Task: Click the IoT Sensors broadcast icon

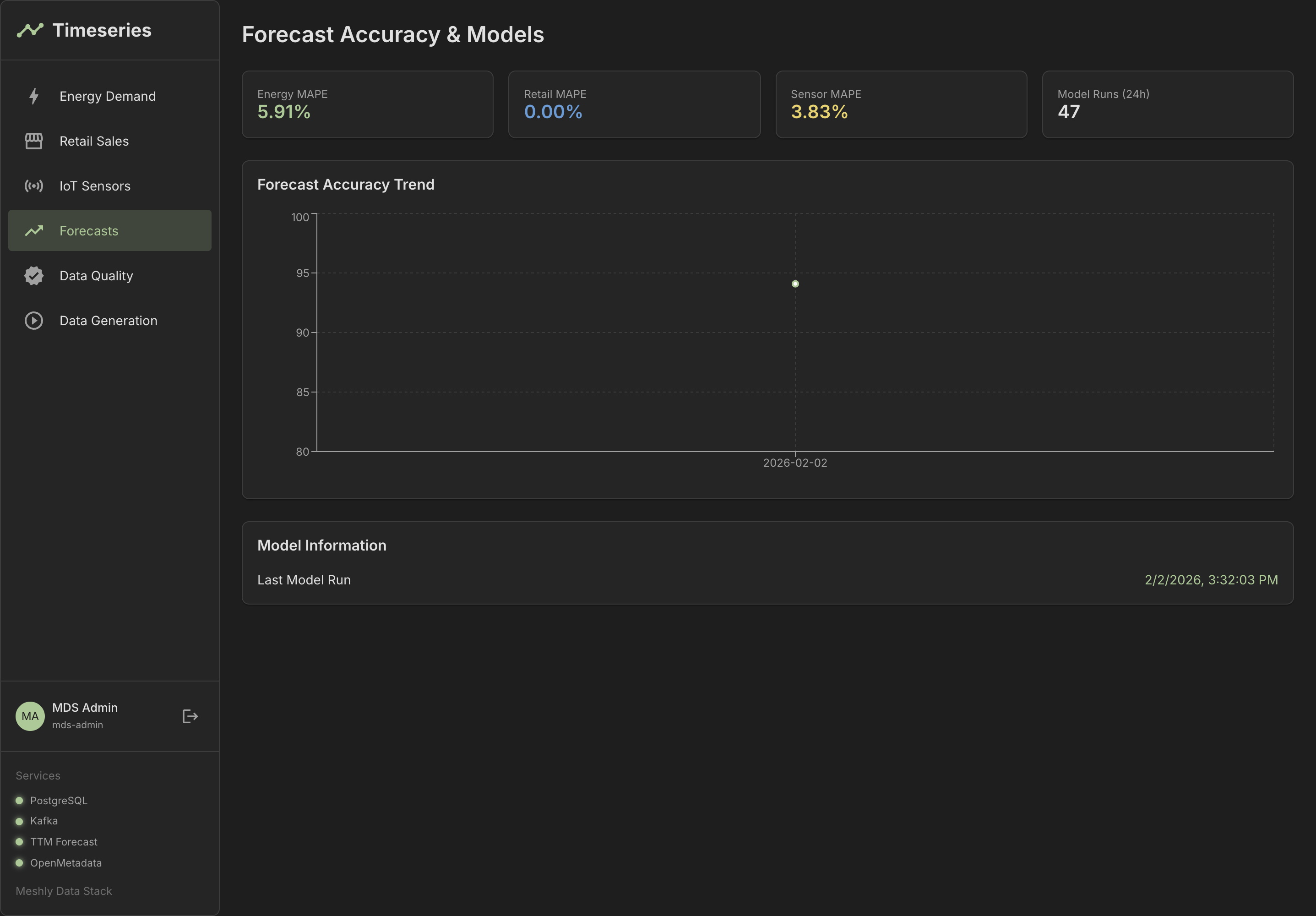Action: point(34,186)
